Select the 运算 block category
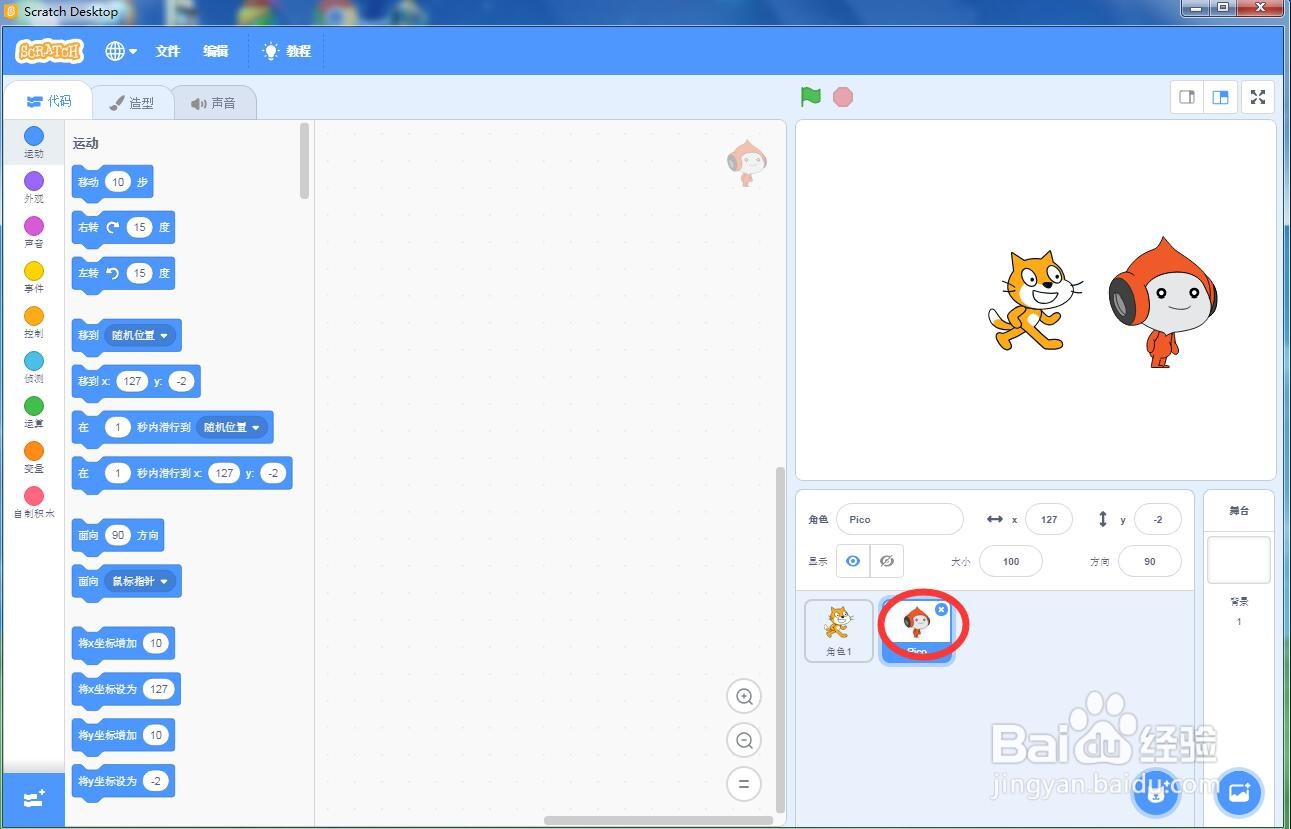 click(34, 411)
